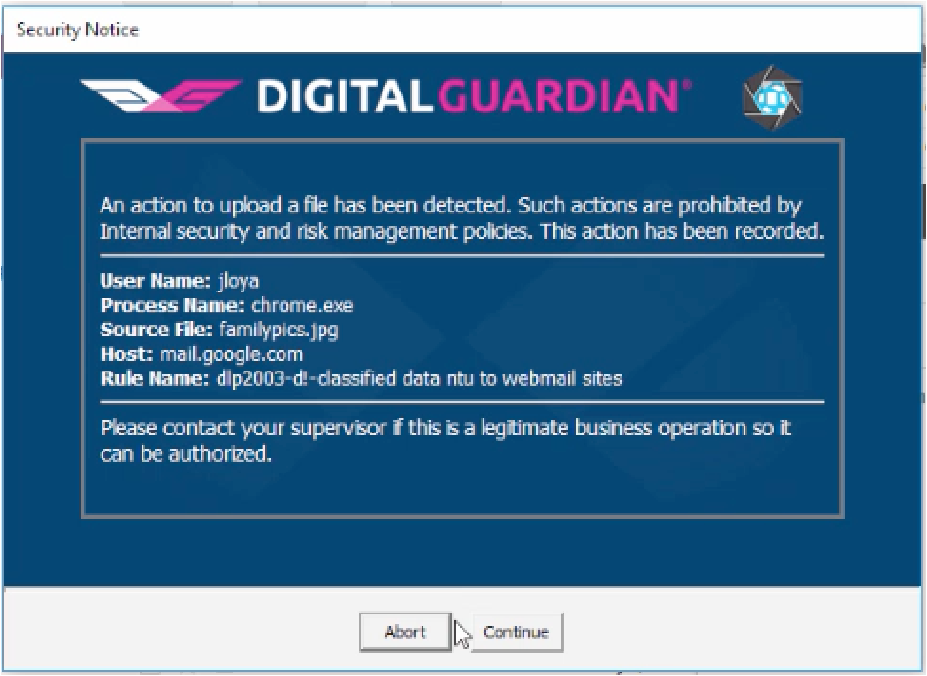Click the hexagonal camera-shutter icon
The image size is (927, 676).
[773, 98]
